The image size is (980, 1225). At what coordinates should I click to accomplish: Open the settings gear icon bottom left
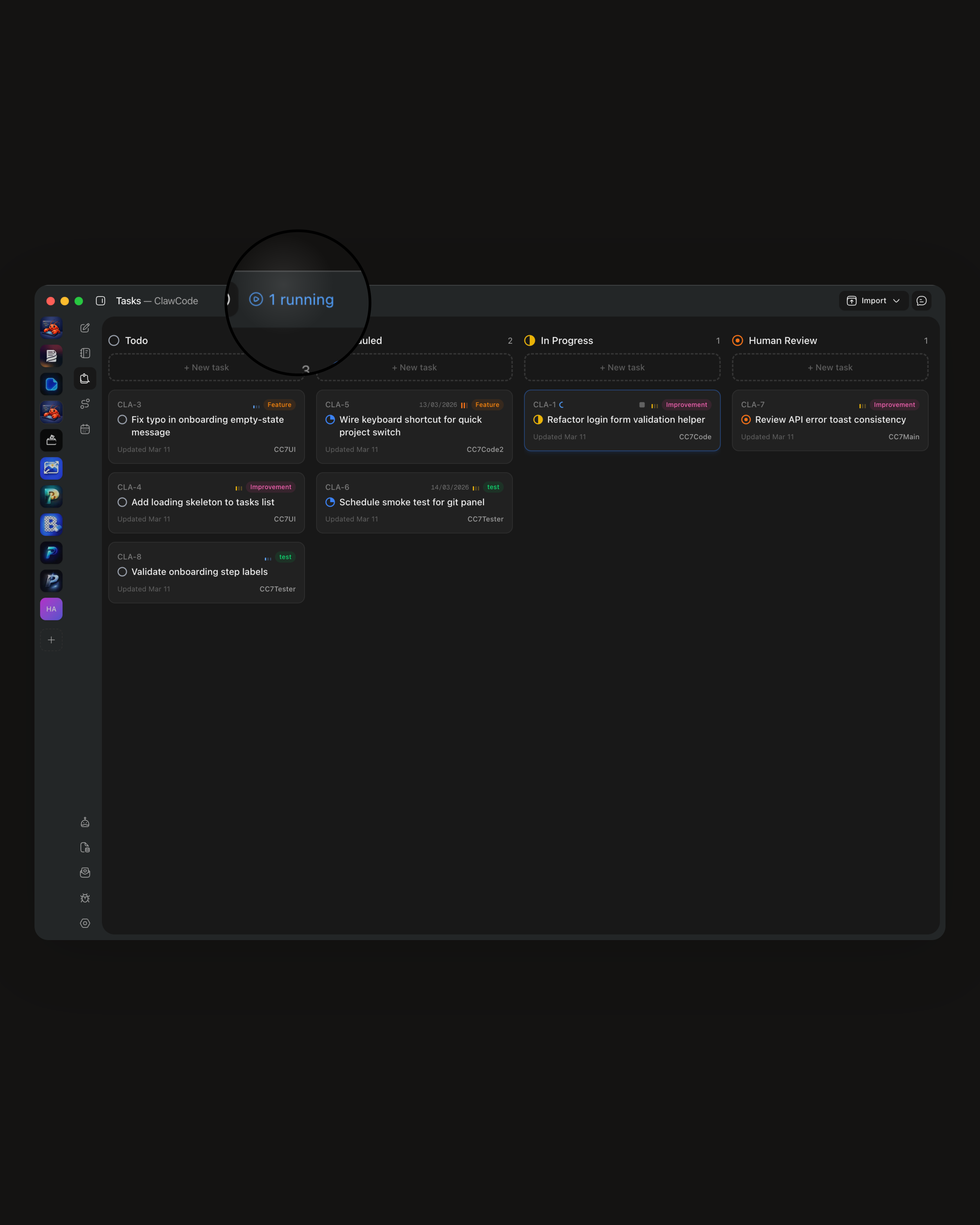pyautogui.click(x=85, y=923)
